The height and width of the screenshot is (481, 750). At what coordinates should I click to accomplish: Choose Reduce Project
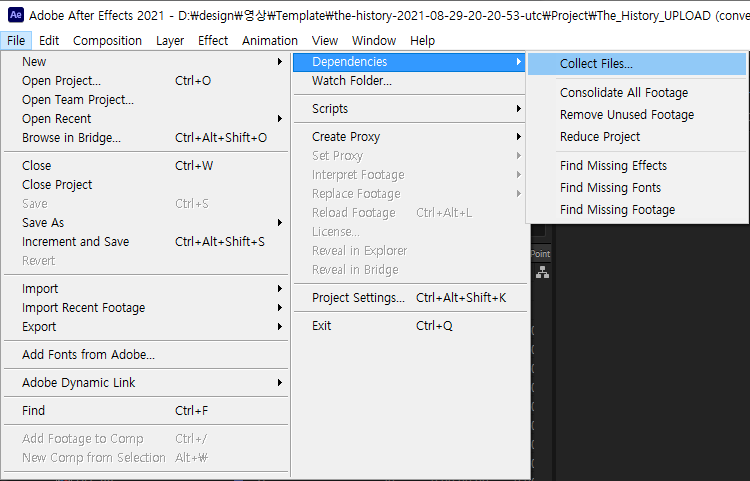[x=637, y=137]
